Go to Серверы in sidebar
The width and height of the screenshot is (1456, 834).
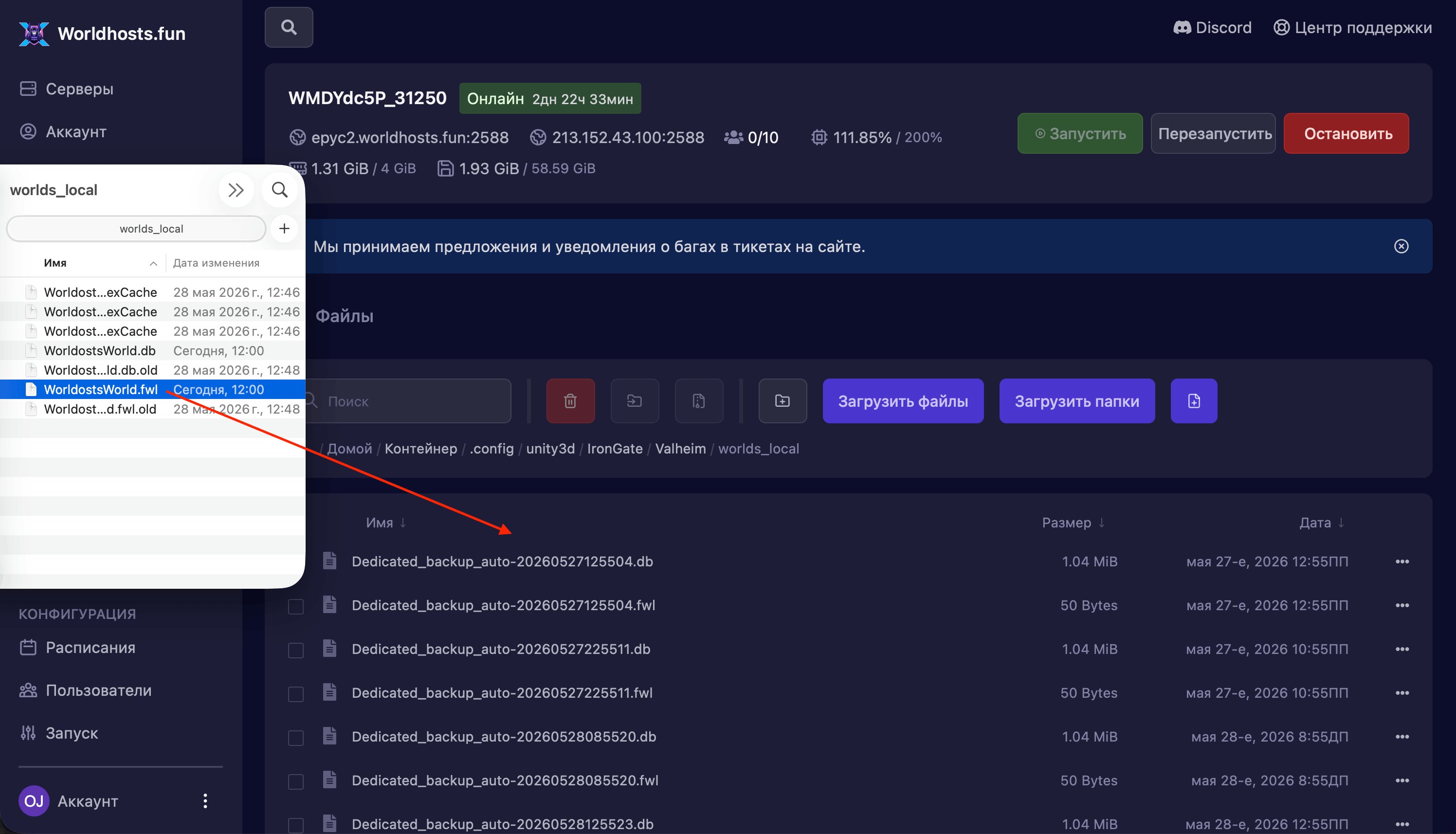67,89
